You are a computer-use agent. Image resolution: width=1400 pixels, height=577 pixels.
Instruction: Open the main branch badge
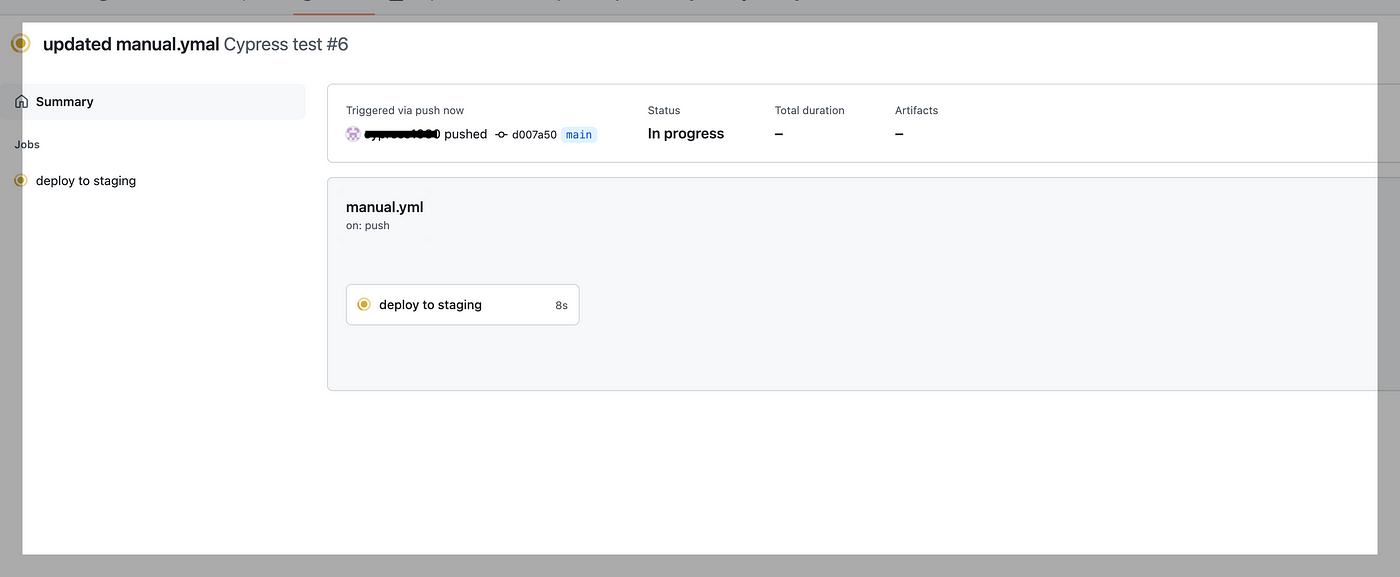pos(578,133)
